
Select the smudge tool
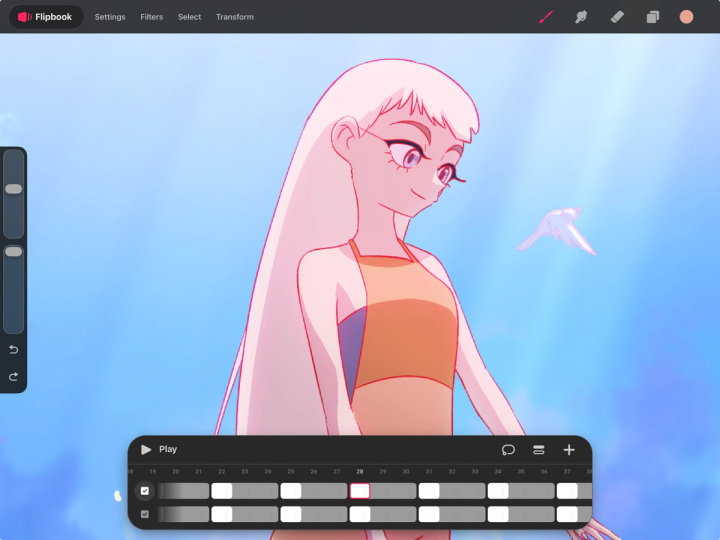click(581, 17)
